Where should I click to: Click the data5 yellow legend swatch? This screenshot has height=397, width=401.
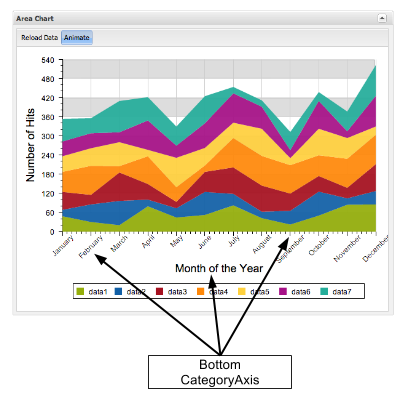[x=242, y=292]
